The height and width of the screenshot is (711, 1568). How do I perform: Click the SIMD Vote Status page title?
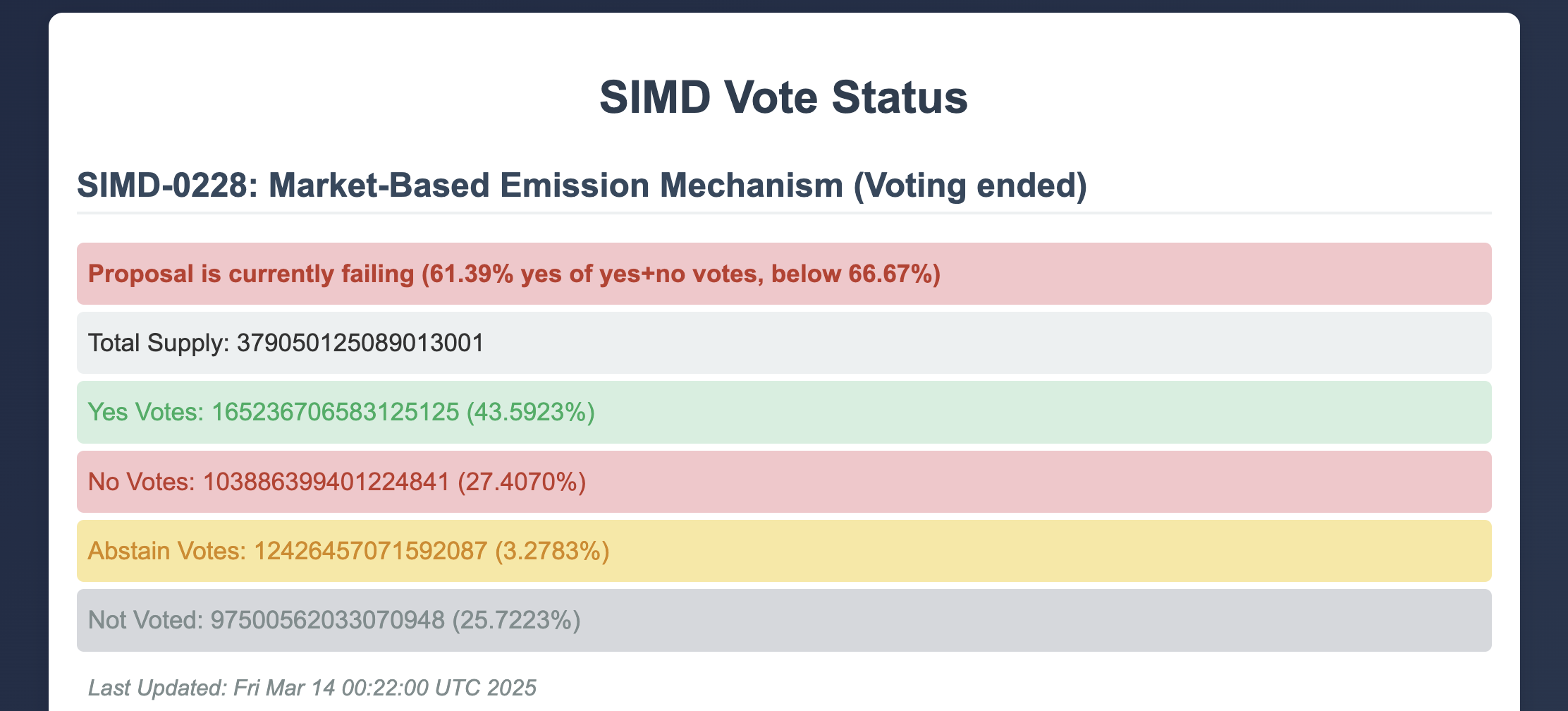tap(783, 97)
